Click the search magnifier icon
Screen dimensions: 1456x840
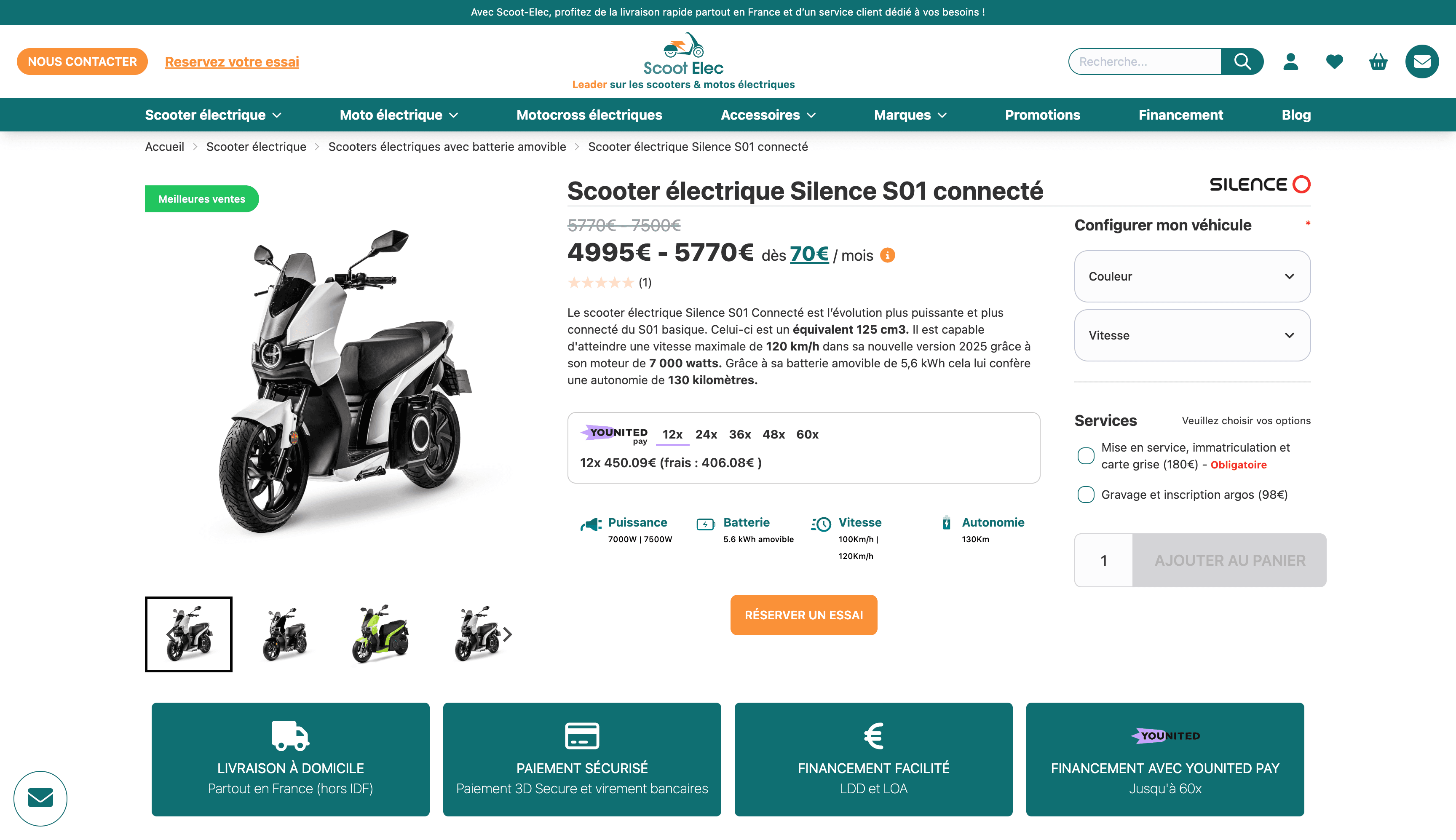coord(1242,62)
